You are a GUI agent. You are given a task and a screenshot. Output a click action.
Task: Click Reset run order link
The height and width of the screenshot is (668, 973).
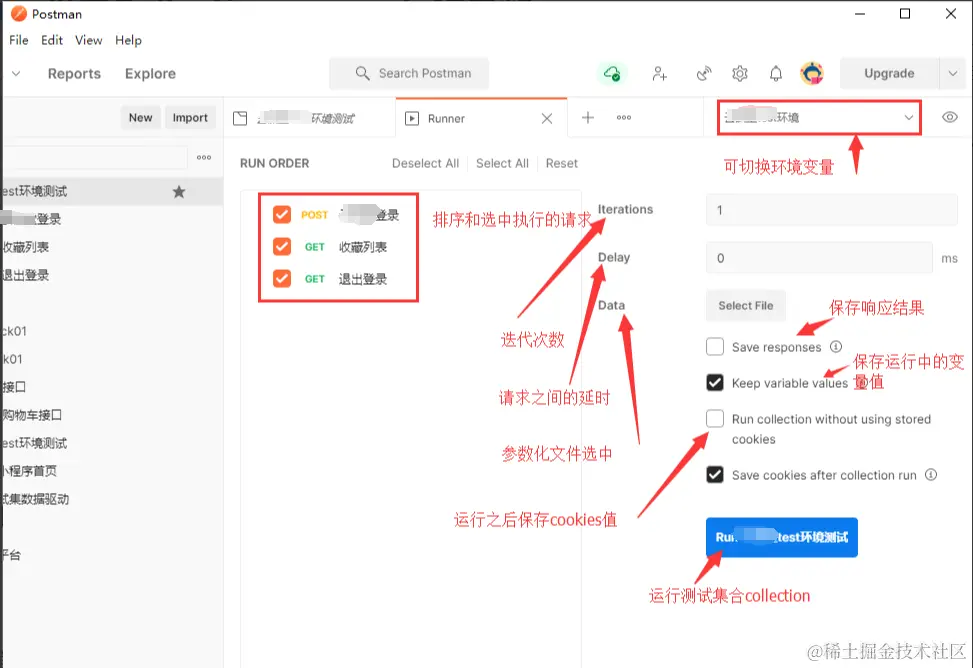point(562,163)
